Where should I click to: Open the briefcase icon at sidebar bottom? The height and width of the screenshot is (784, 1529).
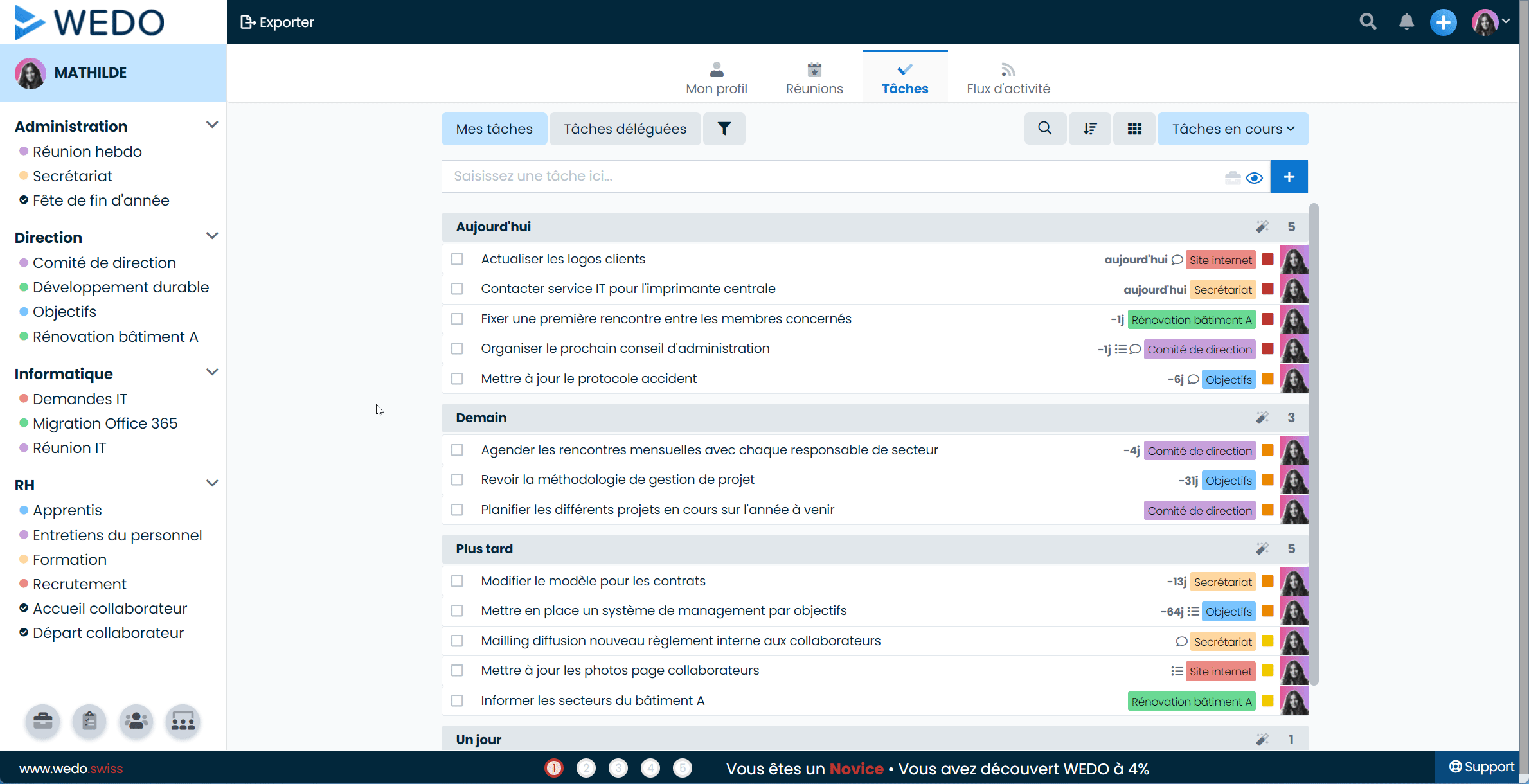tap(43, 721)
